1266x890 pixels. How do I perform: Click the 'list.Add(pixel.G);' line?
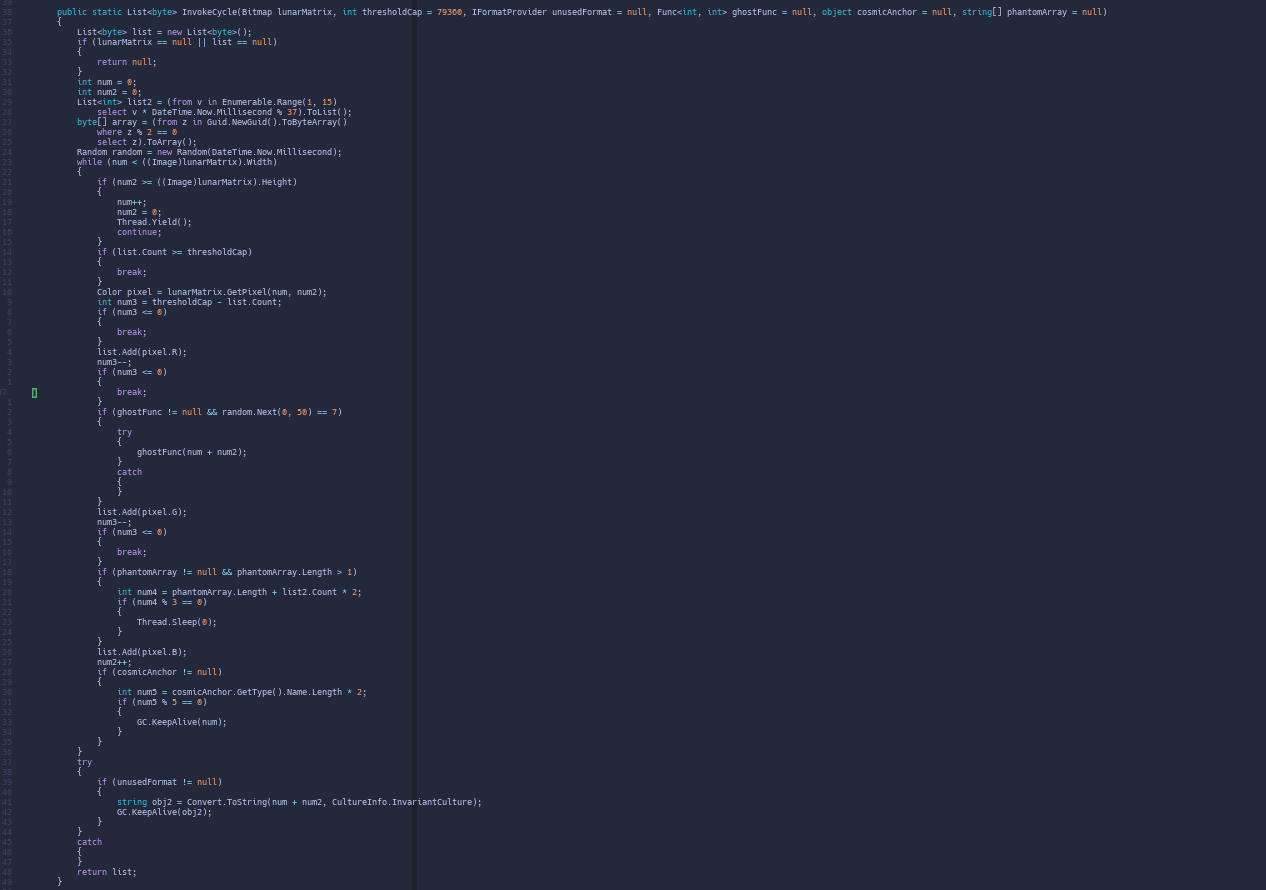tap(142, 512)
